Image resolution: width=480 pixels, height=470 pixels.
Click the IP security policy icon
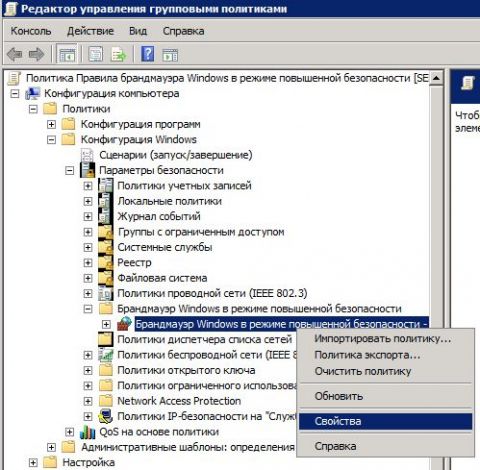[x=106, y=416]
